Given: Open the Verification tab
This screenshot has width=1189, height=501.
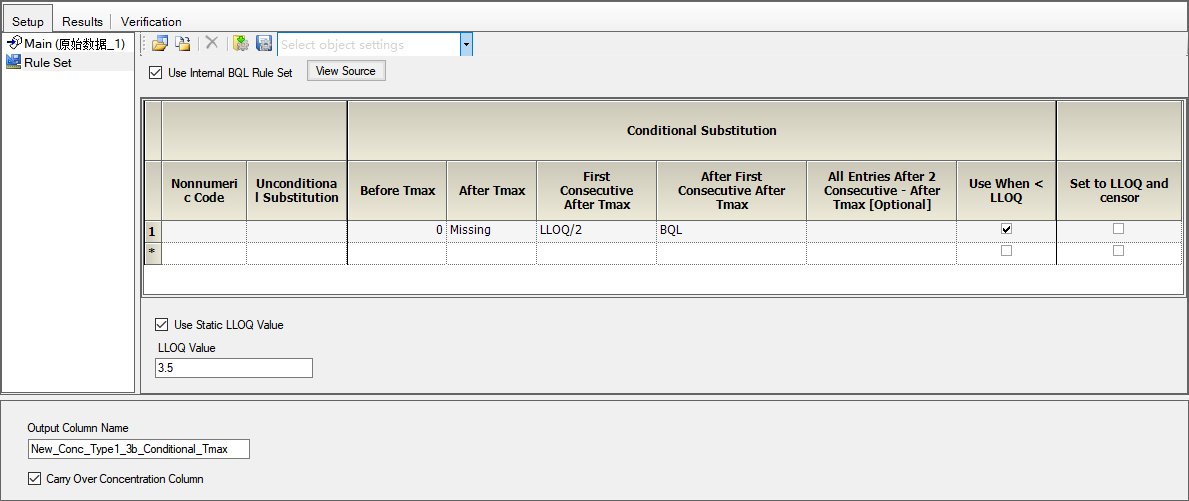Looking at the screenshot, I should (x=151, y=21).
